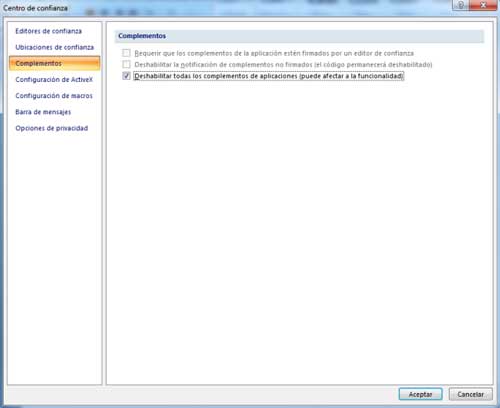The width and height of the screenshot is (500, 408).
Task: Click the Aceptar button
Action: (420, 394)
